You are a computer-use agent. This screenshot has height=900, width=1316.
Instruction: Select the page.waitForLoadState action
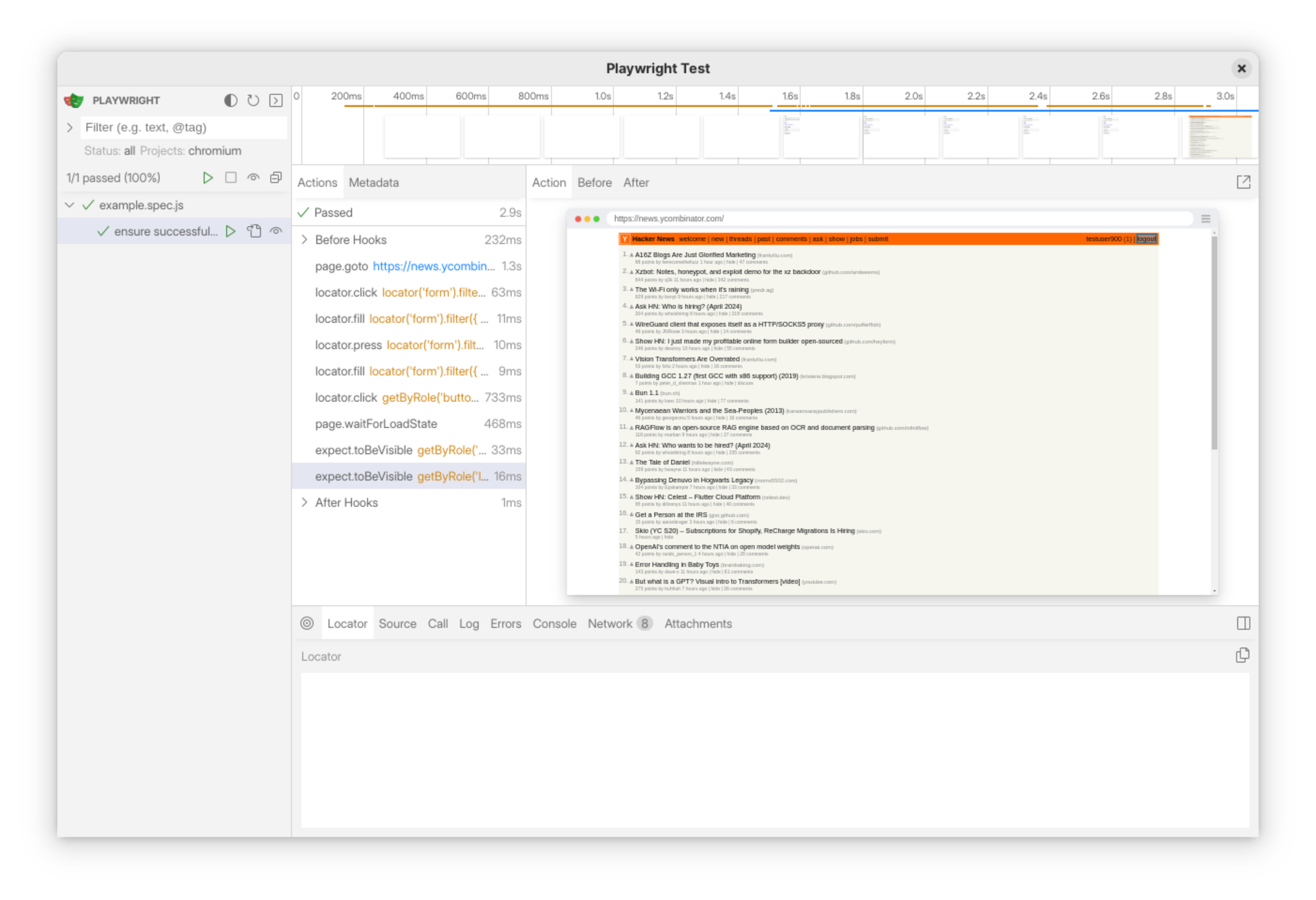tap(409, 423)
